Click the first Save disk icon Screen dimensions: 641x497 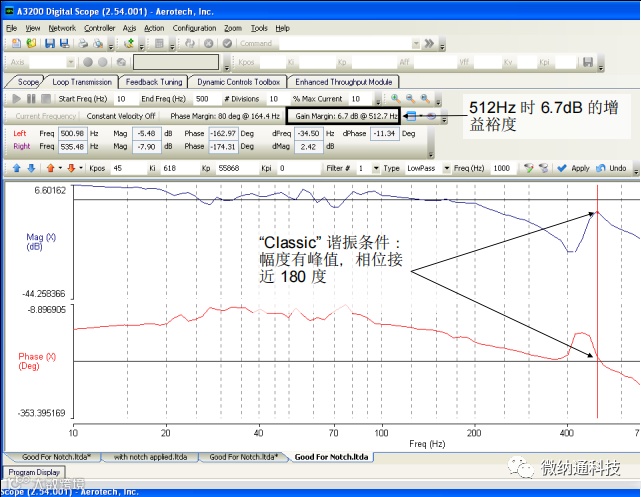[50, 43]
